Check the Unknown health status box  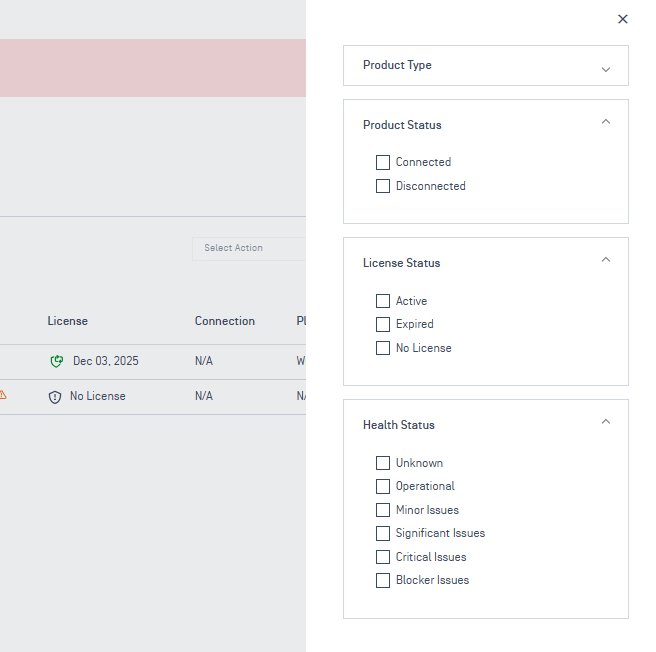(383, 463)
